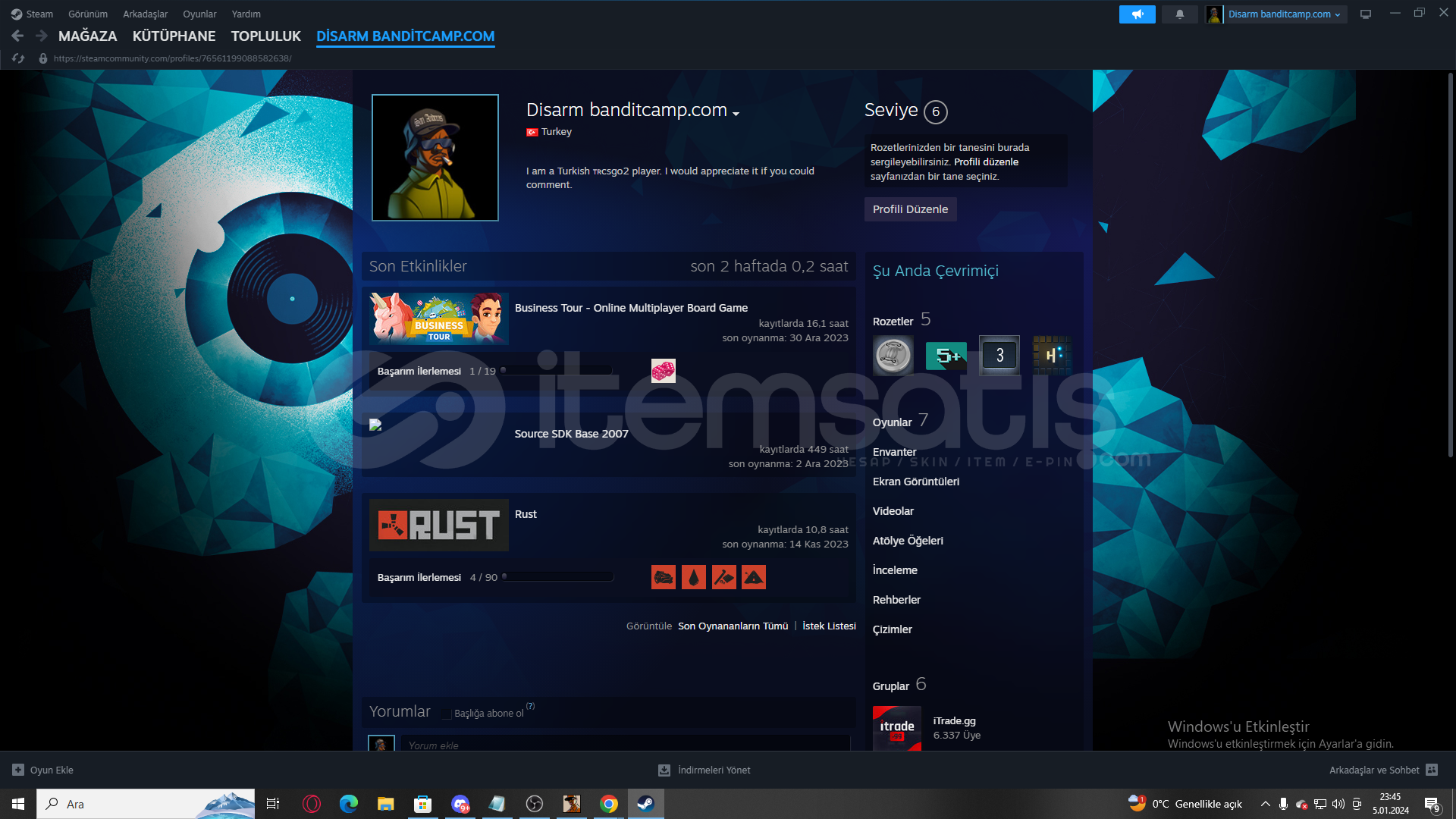Switch to the MAĞAZA tab
1456x819 pixels.
click(88, 36)
